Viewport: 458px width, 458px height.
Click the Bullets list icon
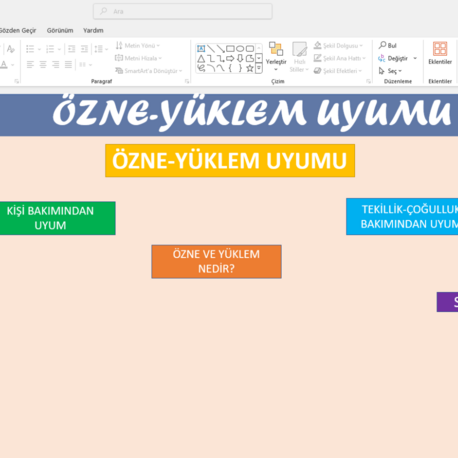[x=30, y=49]
